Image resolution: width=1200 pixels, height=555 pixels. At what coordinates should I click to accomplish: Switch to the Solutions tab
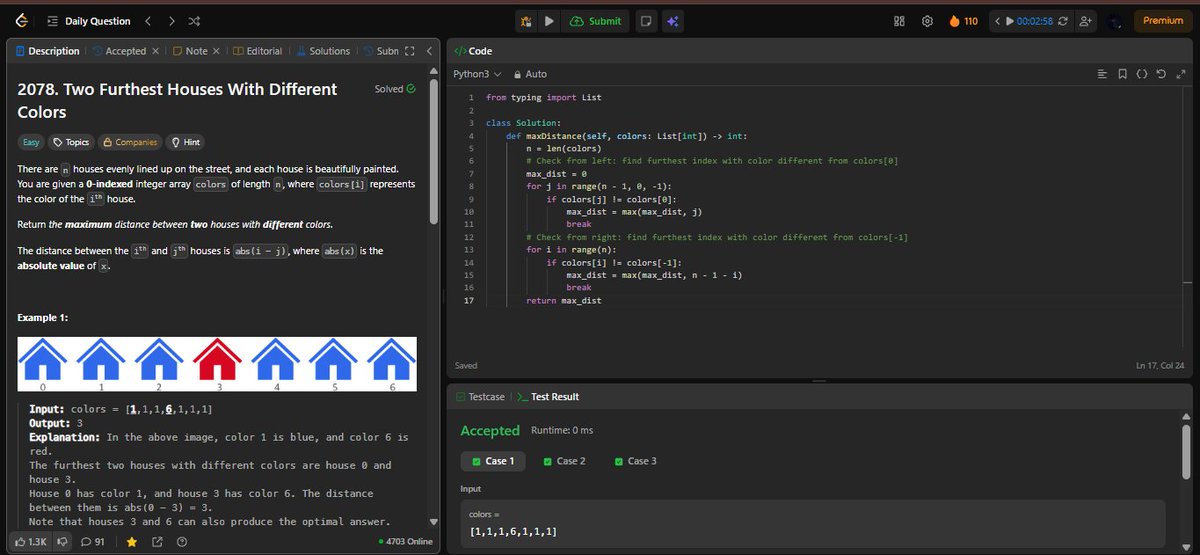[323, 51]
